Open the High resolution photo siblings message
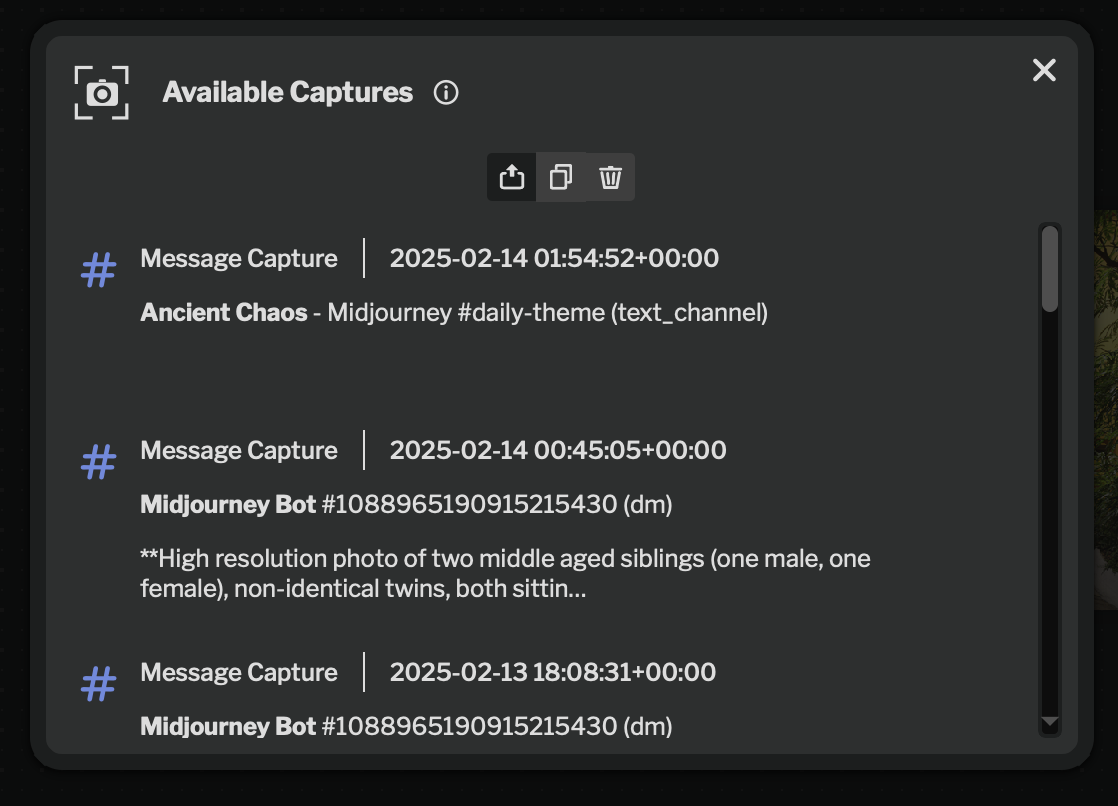Screen dimensions: 1118x806 coord(505,573)
